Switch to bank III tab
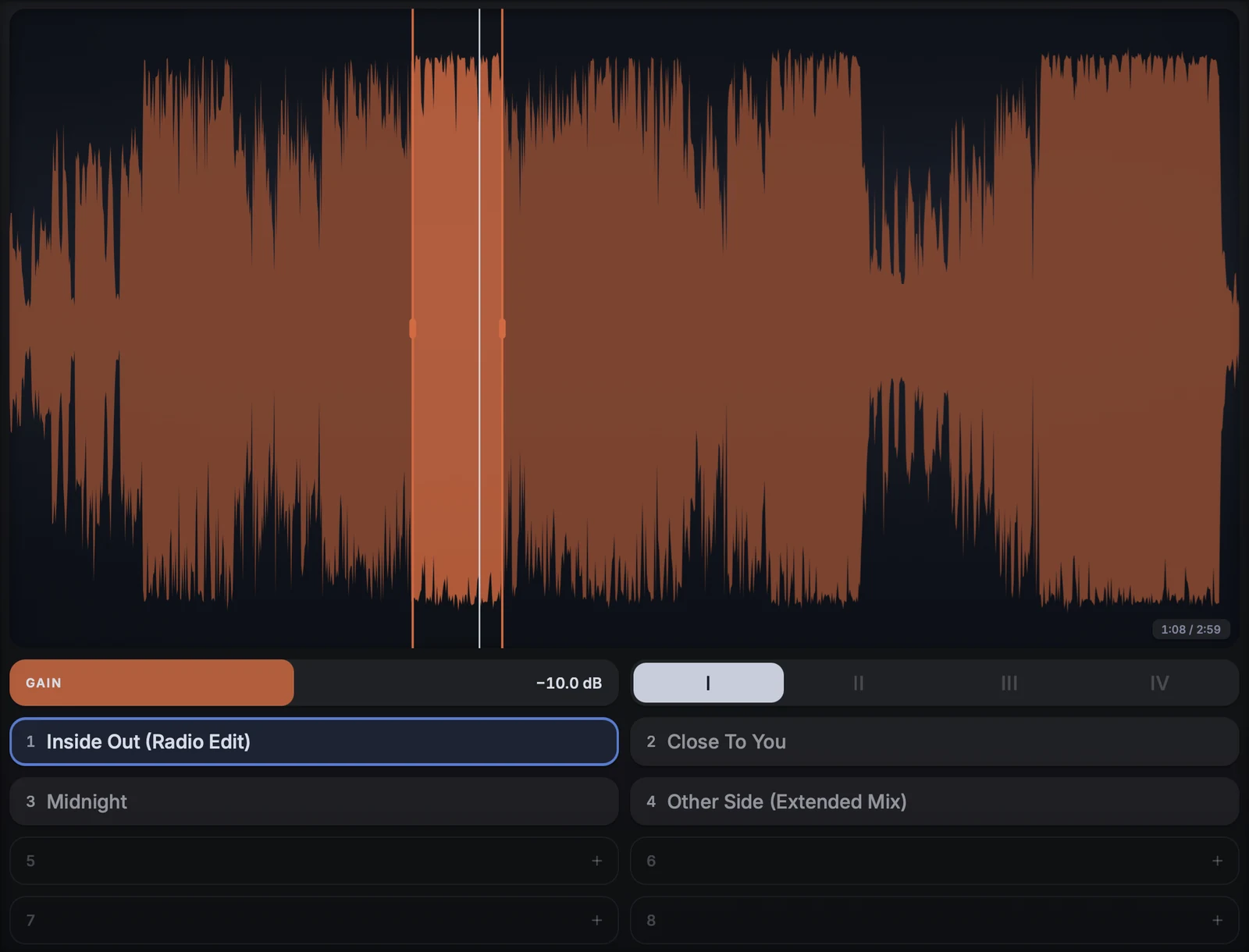1249x952 pixels. point(1009,683)
